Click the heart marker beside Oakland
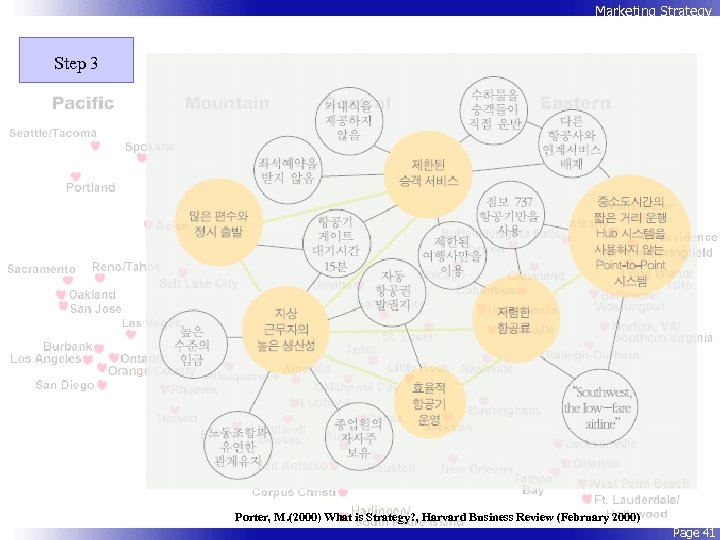 pos(61,294)
